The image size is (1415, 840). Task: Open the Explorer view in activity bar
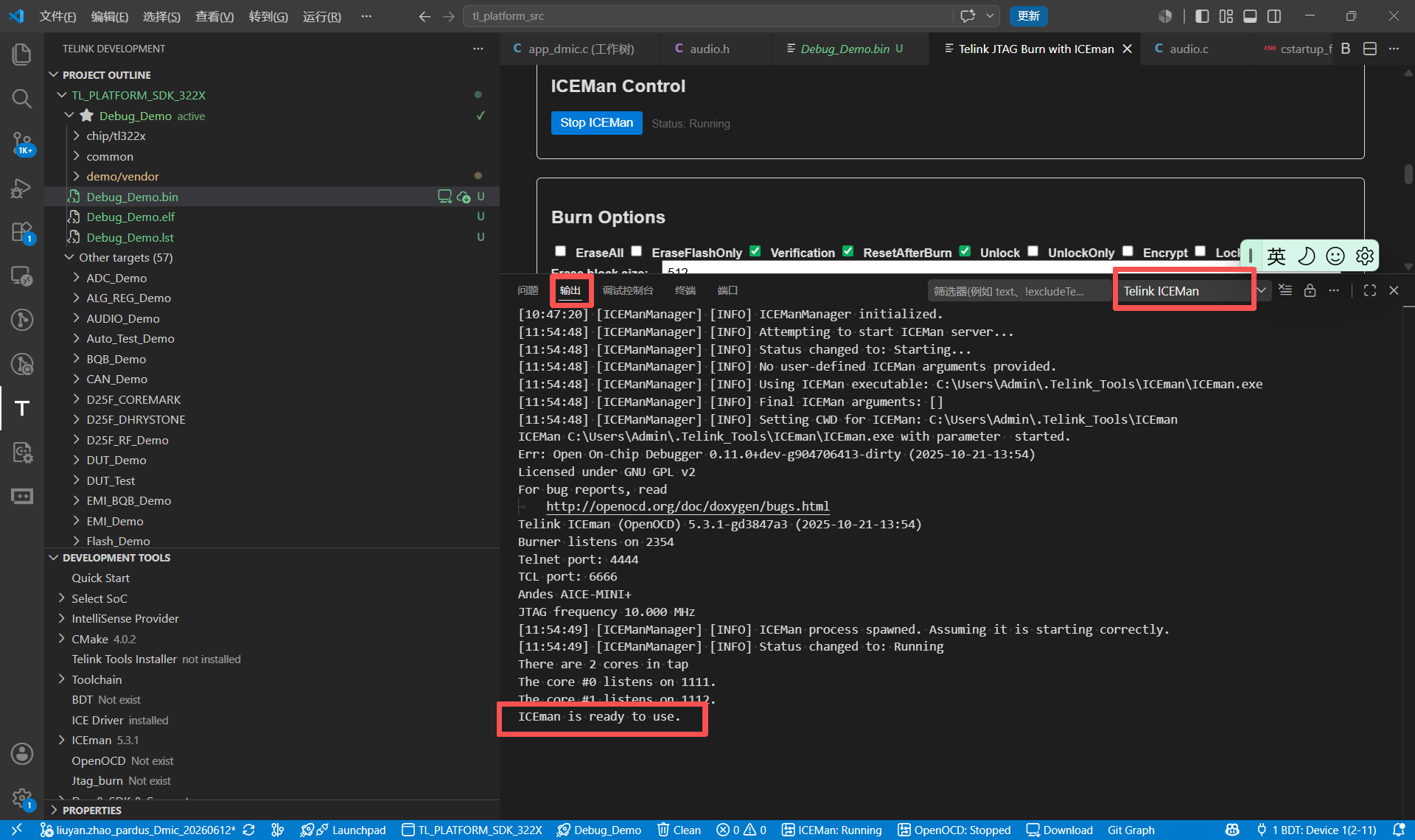click(x=22, y=54)
